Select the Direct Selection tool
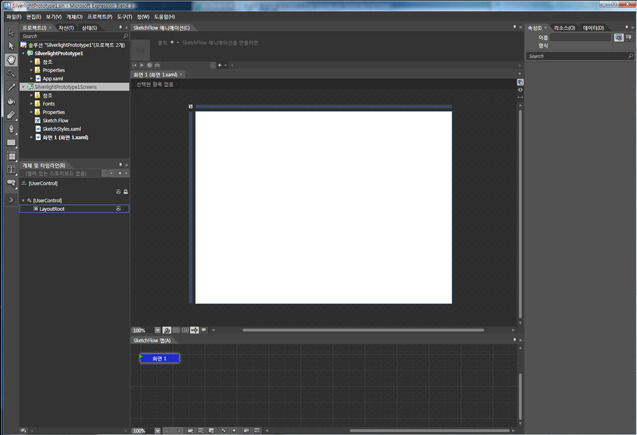 click(11, 46)
